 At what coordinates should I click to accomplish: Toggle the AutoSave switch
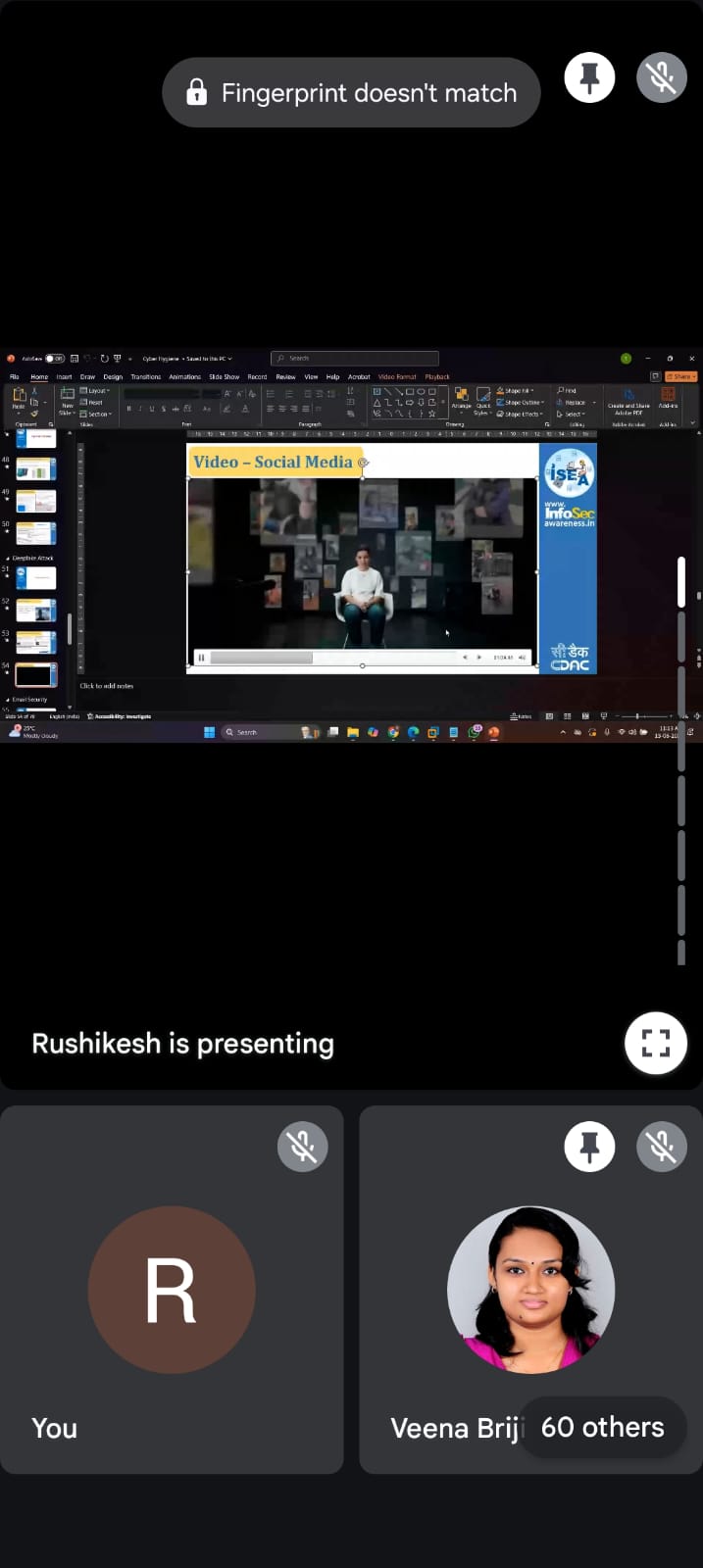54,359
